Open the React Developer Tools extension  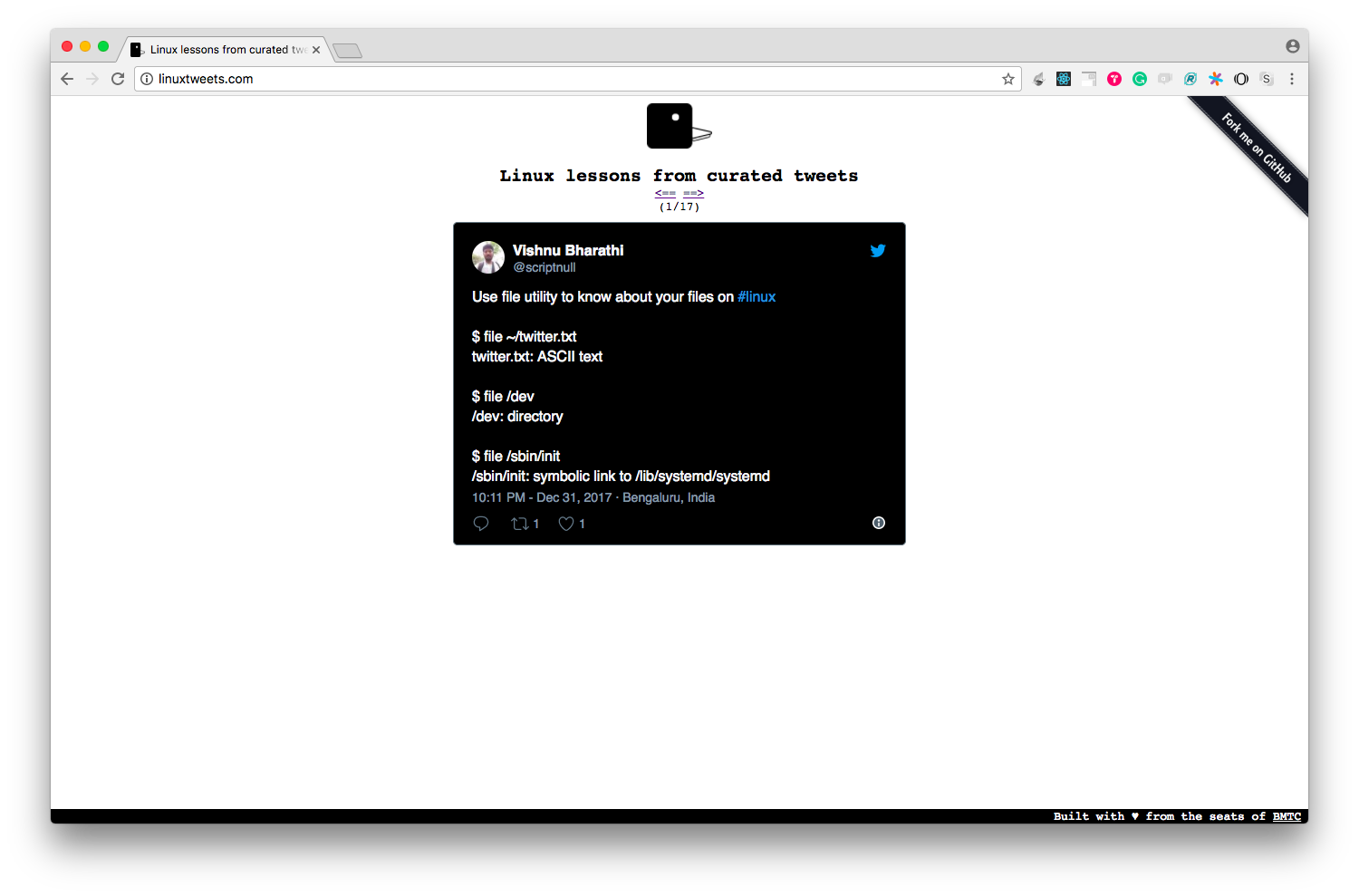1064,79
